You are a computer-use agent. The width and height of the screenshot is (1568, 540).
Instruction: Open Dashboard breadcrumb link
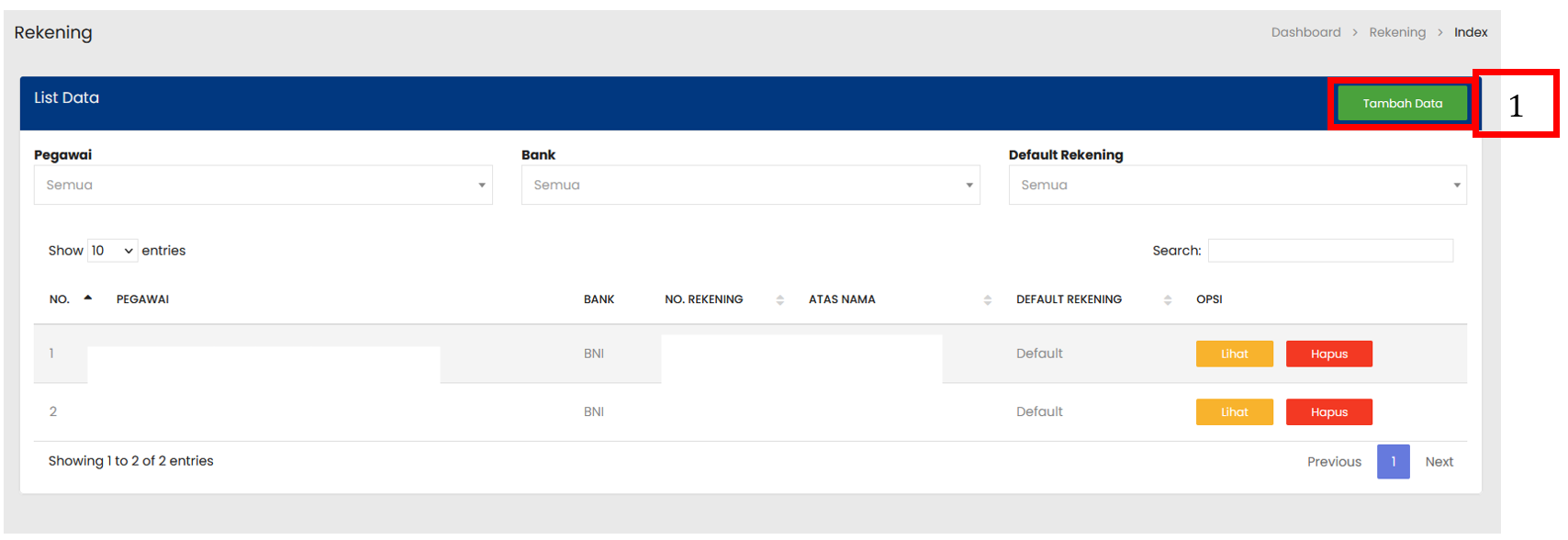point(1305,32)
